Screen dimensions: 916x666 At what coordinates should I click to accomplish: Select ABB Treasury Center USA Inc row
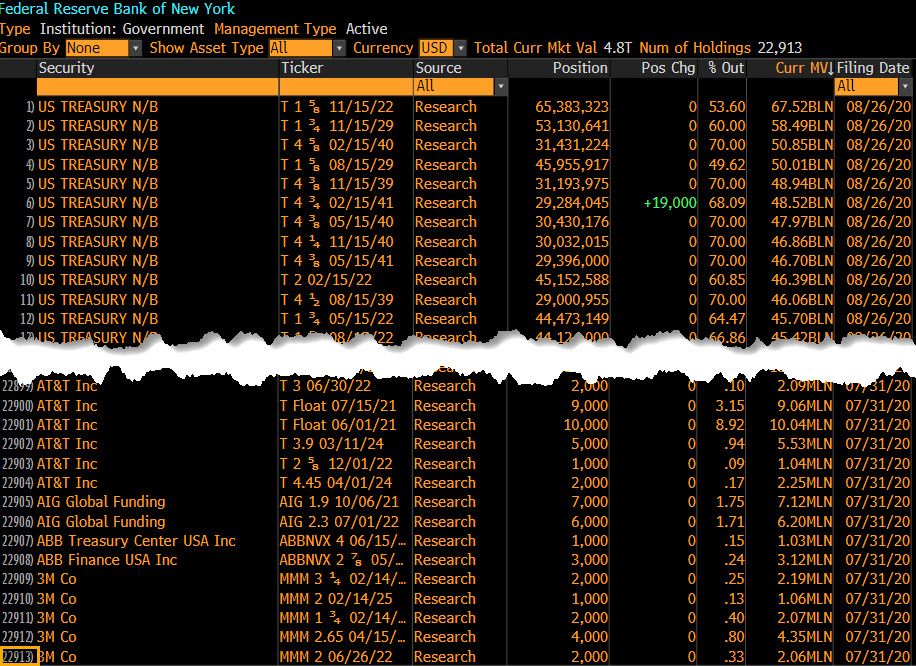click(136, 541)
